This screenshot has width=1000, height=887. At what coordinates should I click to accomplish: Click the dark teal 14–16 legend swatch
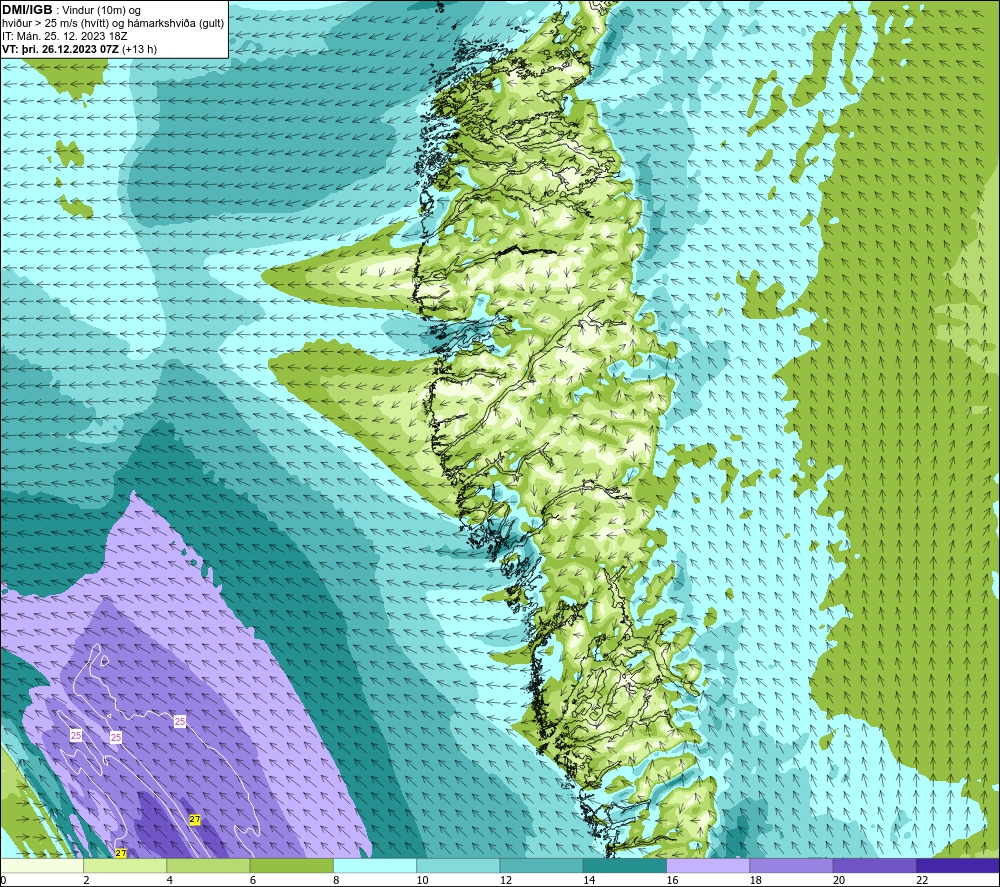[x=625, y=865]
